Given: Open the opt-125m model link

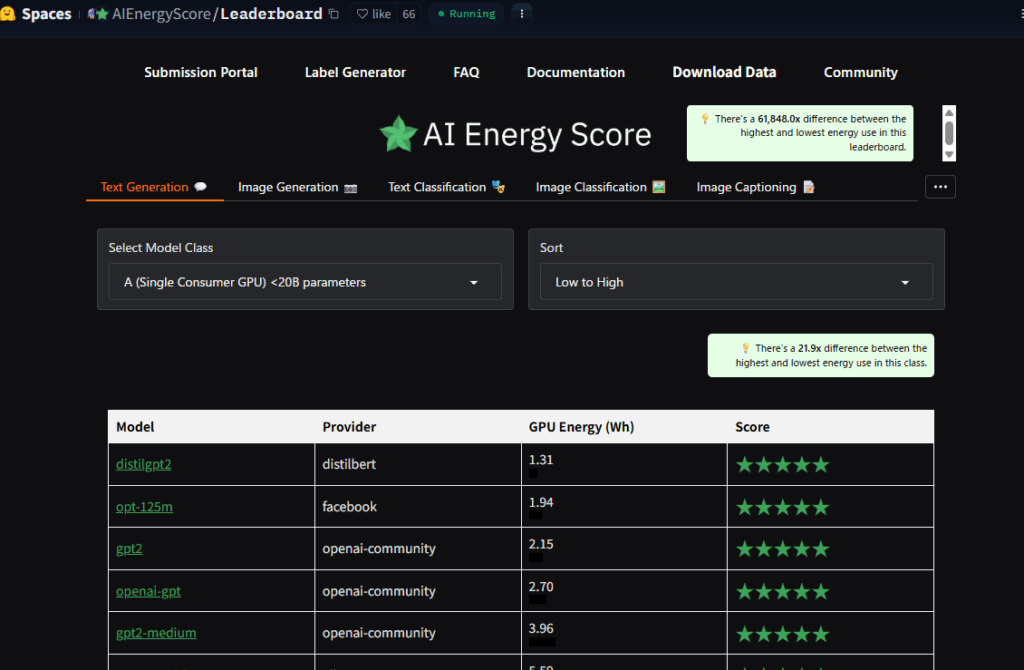Looking at the screenshot, I should (144, 507).
